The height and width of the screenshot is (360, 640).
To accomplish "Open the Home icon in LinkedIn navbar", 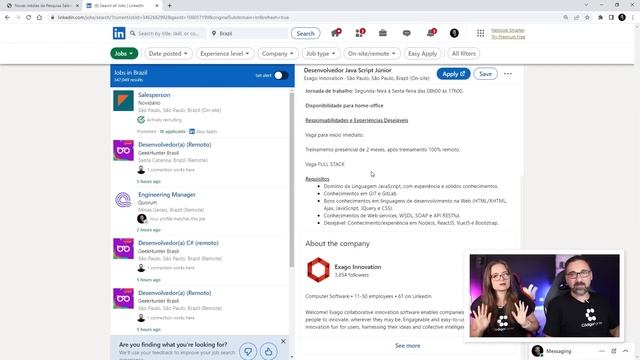I will (336, 33).
